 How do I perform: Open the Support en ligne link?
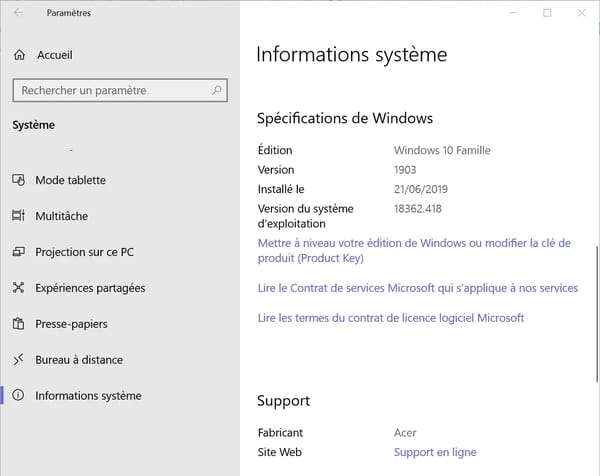(x=435, y=452)
